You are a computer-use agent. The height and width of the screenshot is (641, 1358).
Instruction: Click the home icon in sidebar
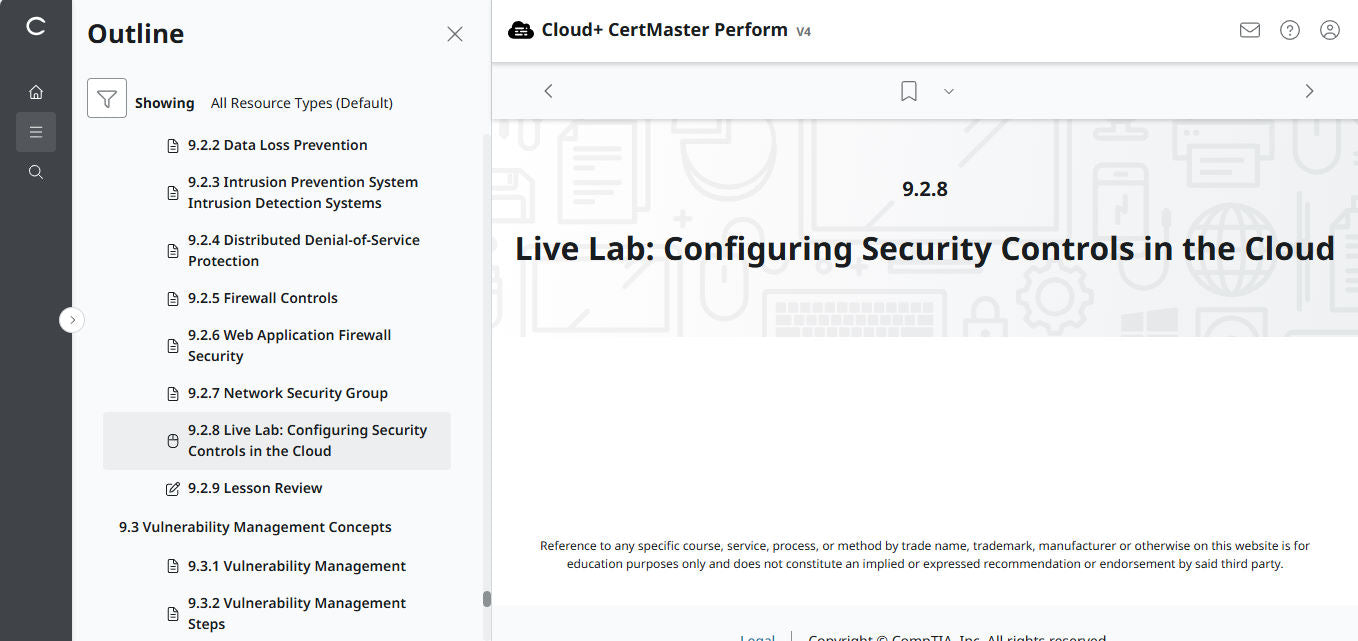36,92
